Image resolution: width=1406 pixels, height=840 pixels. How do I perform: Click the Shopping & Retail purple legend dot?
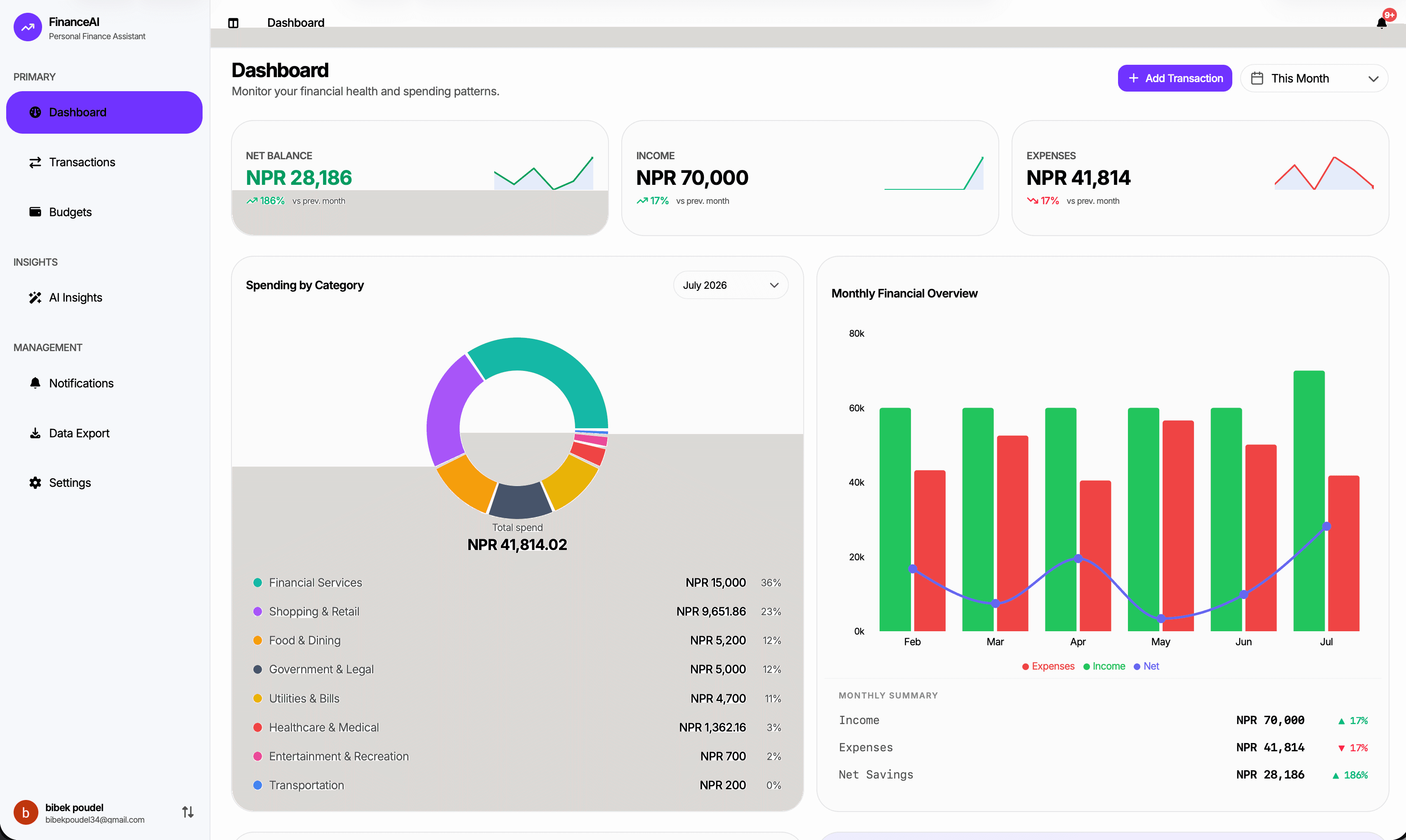(x=257, y=611)
